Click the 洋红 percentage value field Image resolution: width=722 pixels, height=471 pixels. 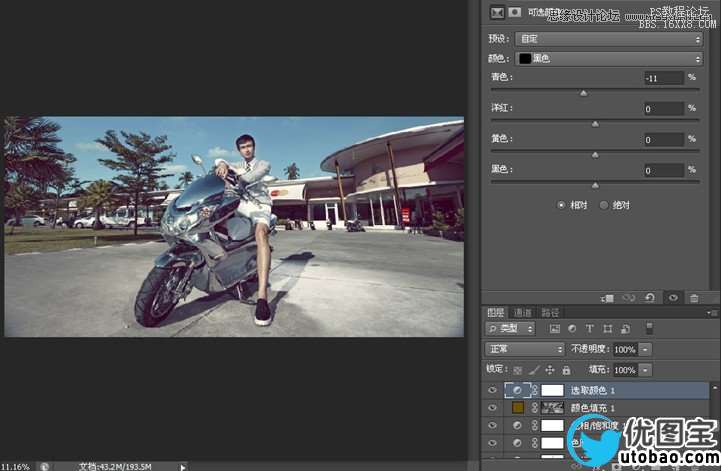663,109
